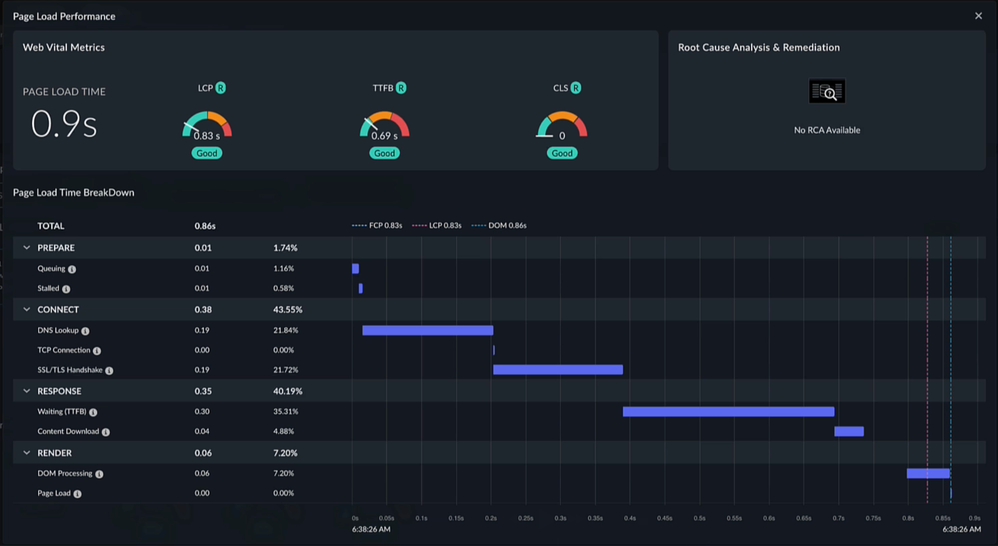The height and width of the screenshot is (546, 998).
Task: Click the No RCA Available text
Action: pos(827,130)
